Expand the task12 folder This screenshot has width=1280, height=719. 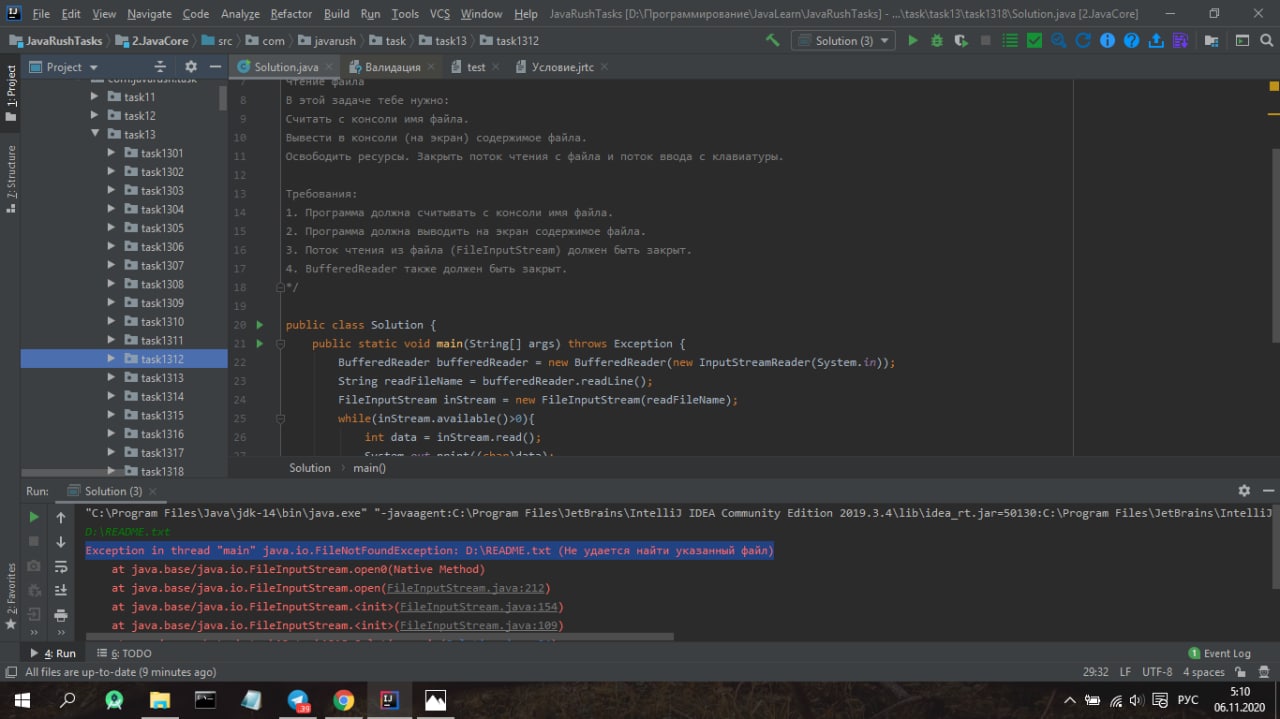tap(95, 116)
